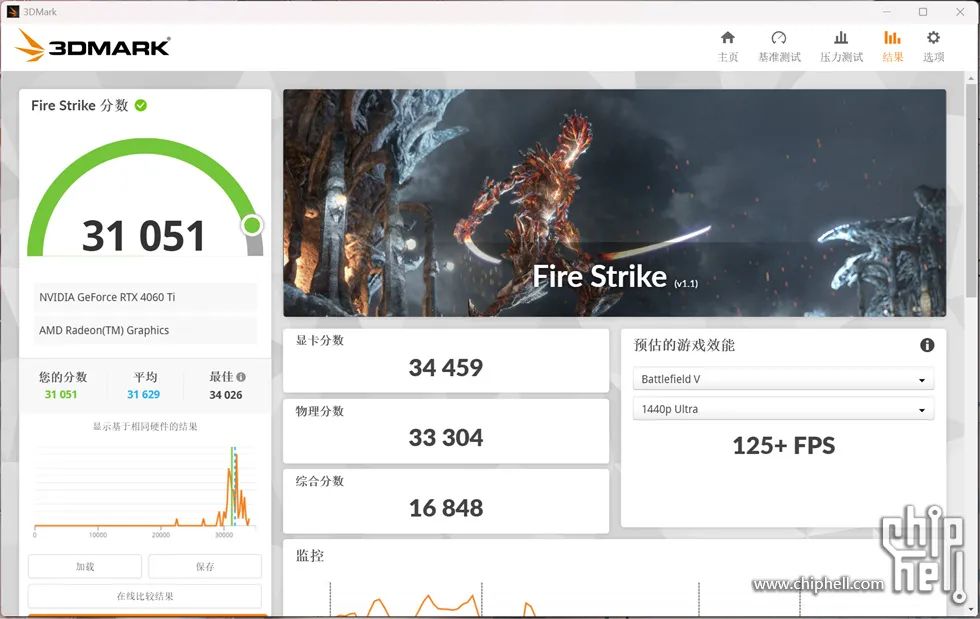Click the 平均 31 629 value
This screenshot has height=619, width=980.
click(x=144, y=395)
